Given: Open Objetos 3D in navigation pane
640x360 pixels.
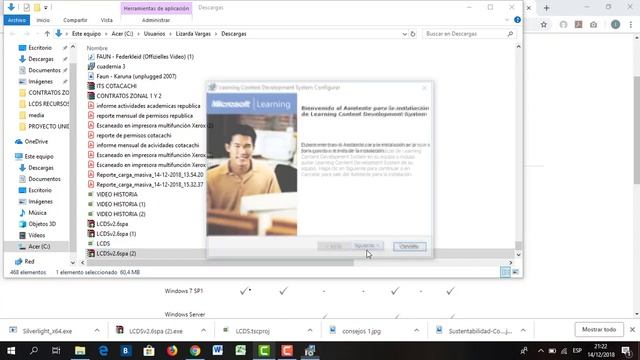Looking at the screenshot, I should [42, 224].
